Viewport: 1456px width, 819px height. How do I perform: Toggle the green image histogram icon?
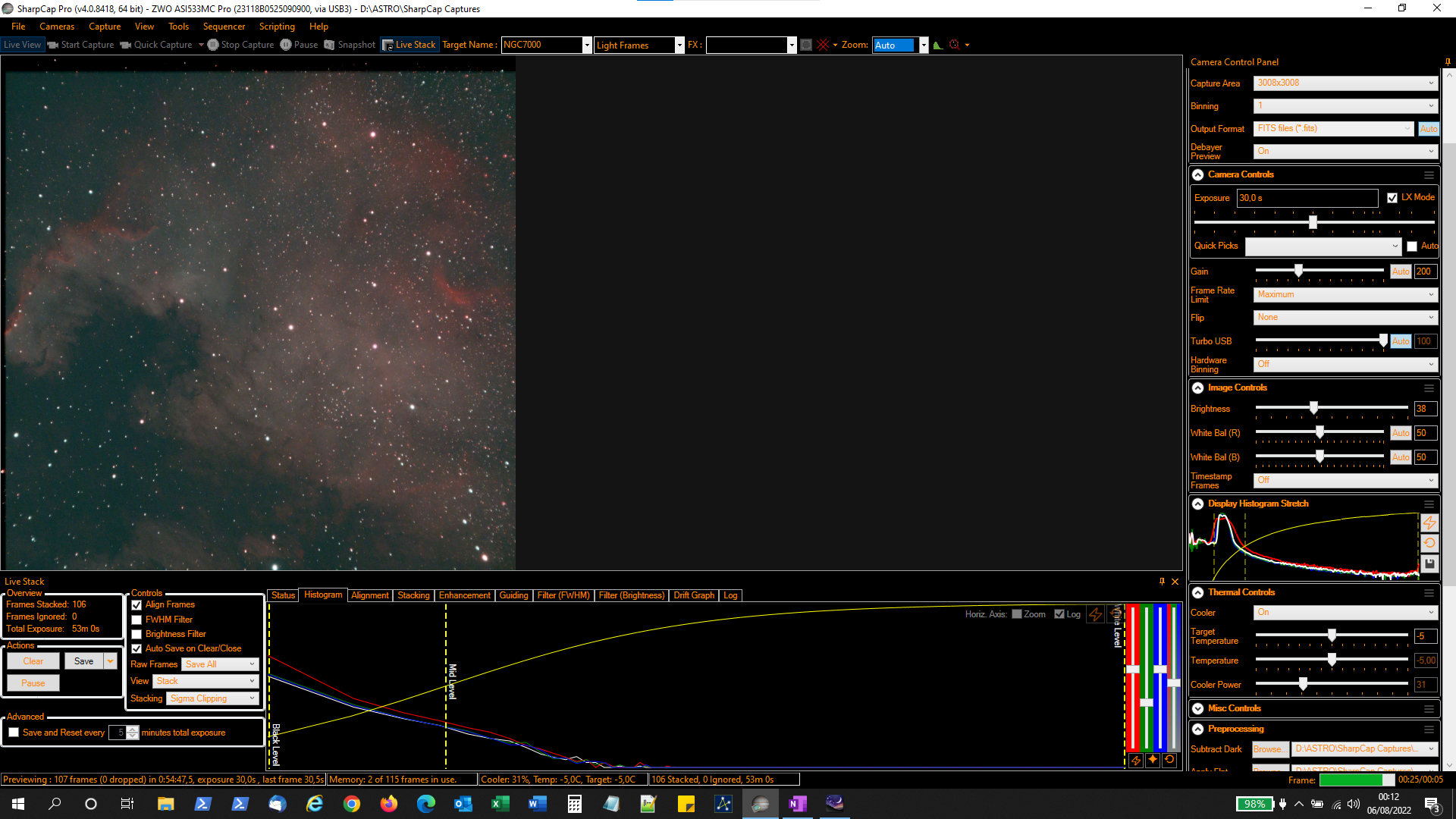coord(938,45)
